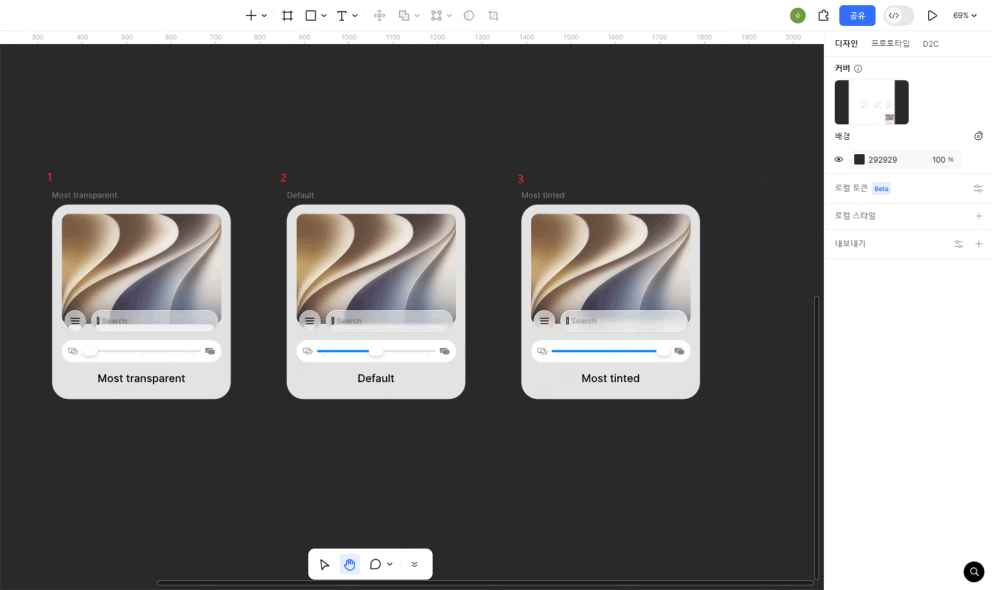The image size is (993, 590).
Task: Click the component move icon in toolbar
Action: click(379, 15)
